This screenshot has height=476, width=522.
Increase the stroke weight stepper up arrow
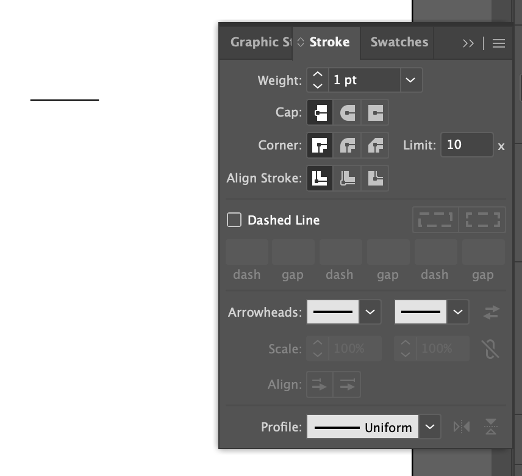pyautogui.click(x=318, y=74)
